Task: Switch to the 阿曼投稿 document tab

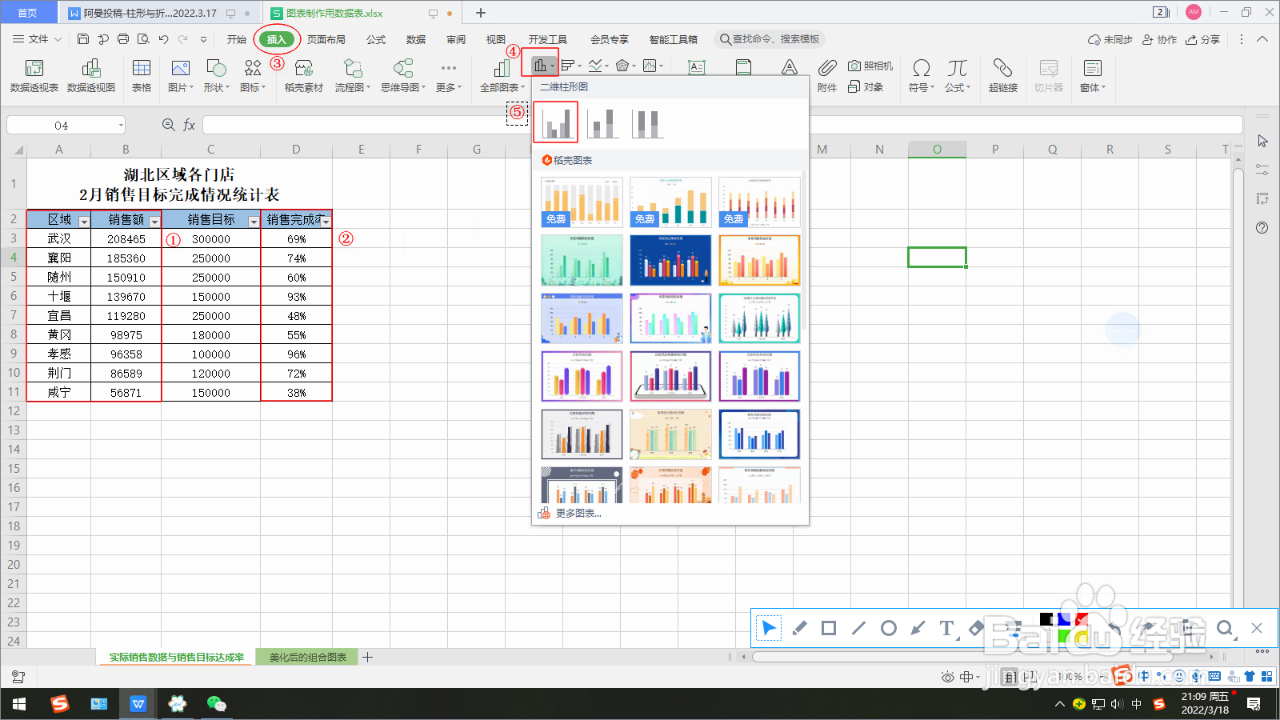Action: (160, 13)
